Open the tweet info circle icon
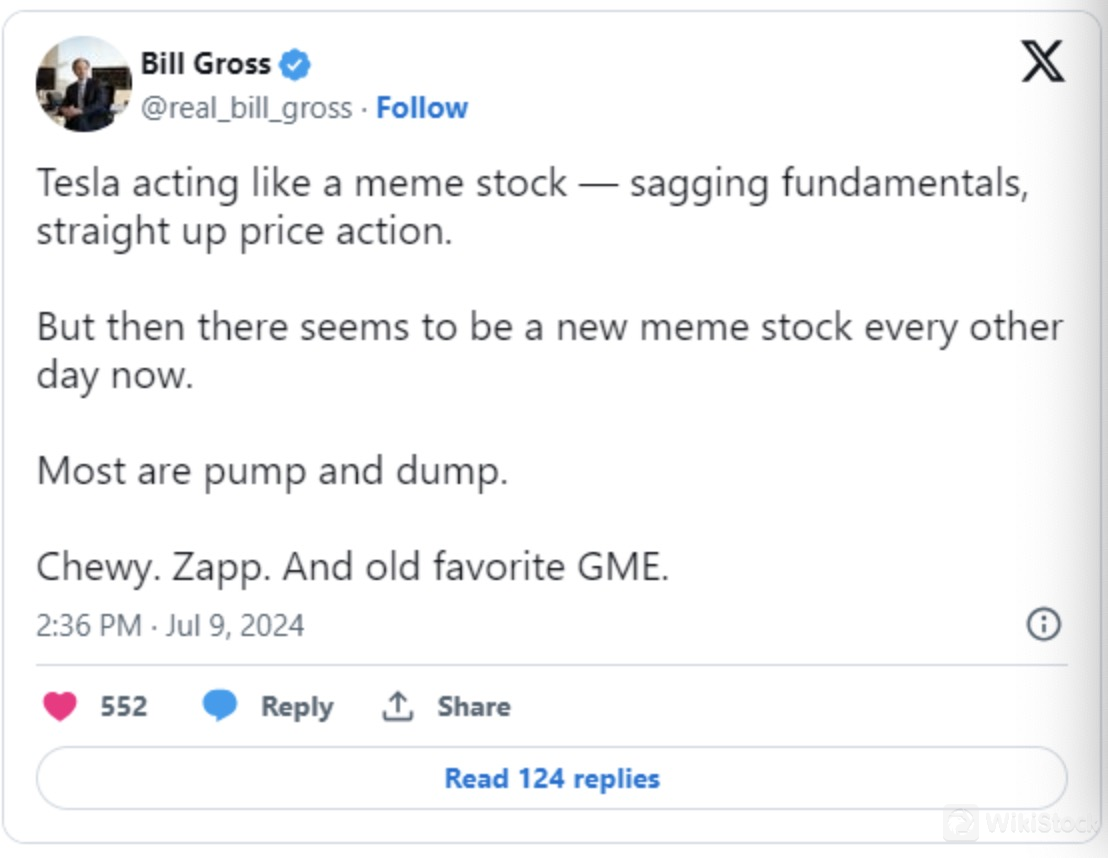The image size is (1108, 858). click(x=1043, y=625)
